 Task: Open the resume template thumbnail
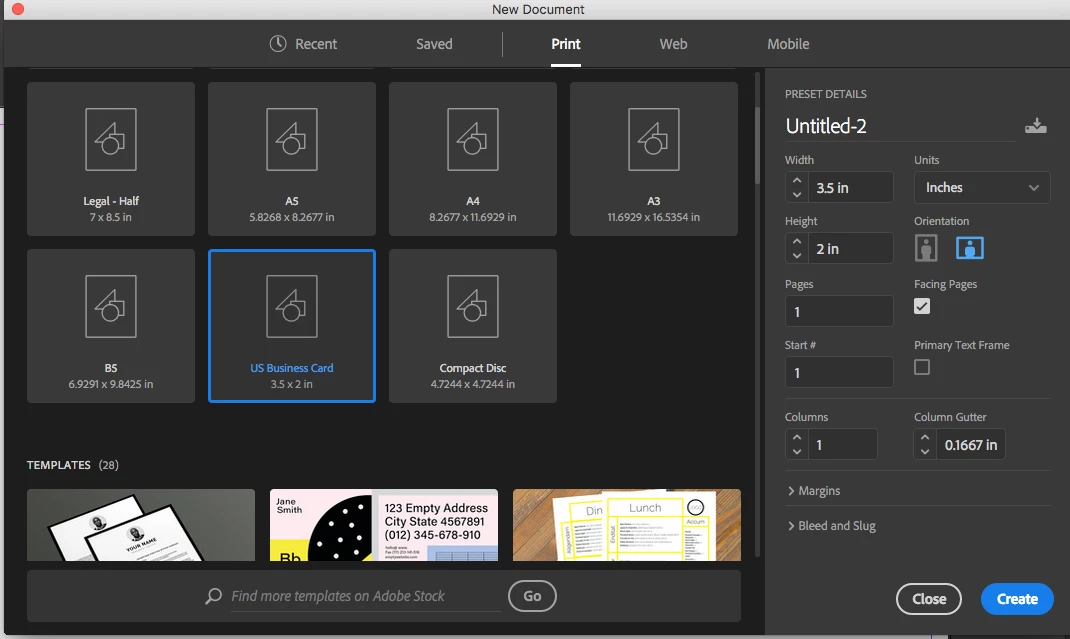click(141, 525)
